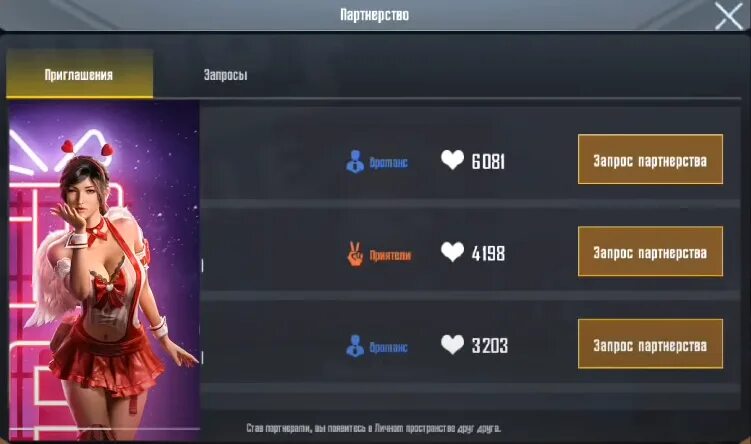Click the 3203 points value
Viewport: 751px width, 444px height.
click(x=489, y=345)
